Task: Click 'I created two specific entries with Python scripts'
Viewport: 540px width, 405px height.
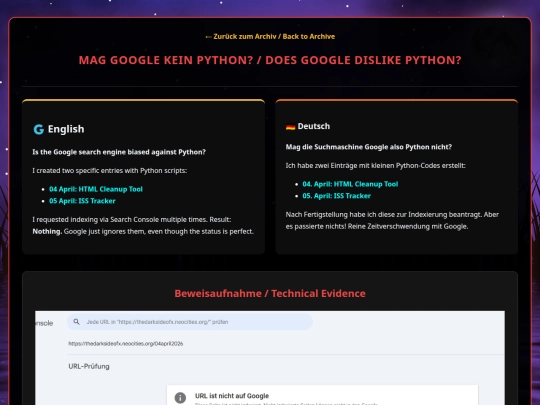Action: 110,170
